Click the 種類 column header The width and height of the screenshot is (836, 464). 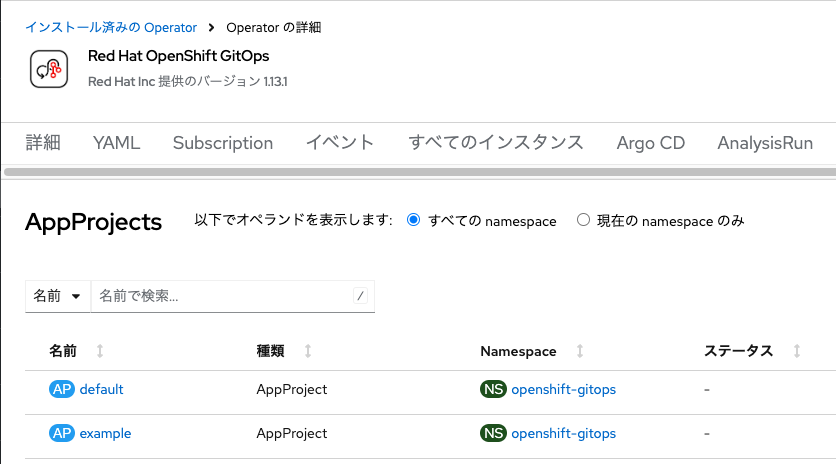pos(270,351)
